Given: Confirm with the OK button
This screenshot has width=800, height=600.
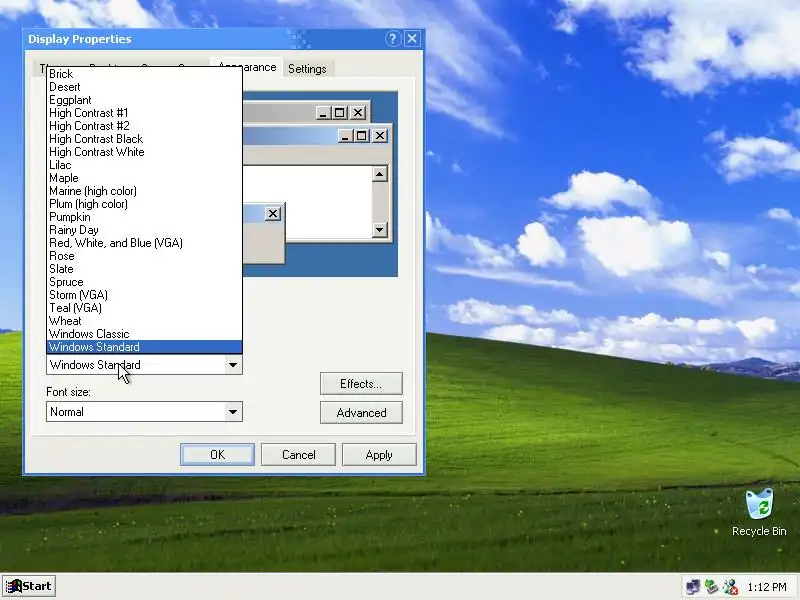Looking at the screenshot, I should (217, 455).
